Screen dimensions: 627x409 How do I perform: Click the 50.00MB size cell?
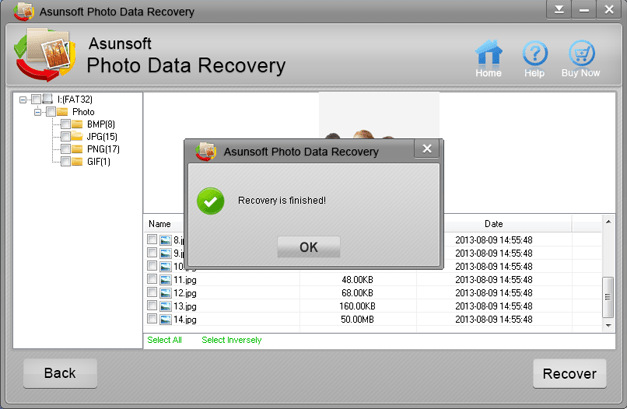pos(357,319)
